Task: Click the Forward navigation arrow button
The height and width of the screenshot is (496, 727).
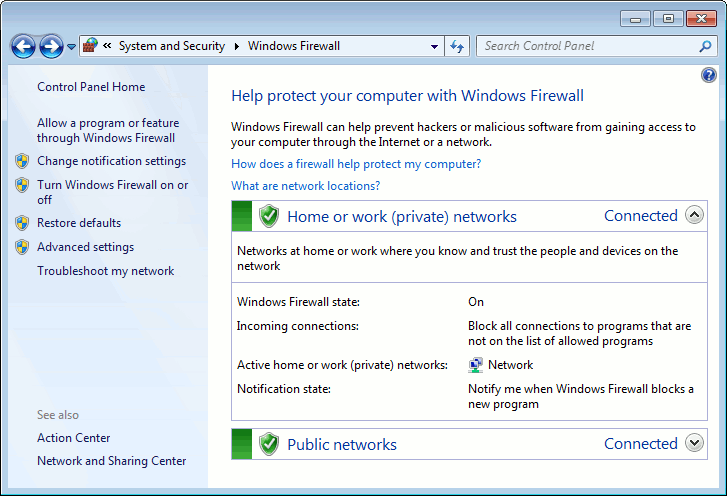Action: point(51,46)
